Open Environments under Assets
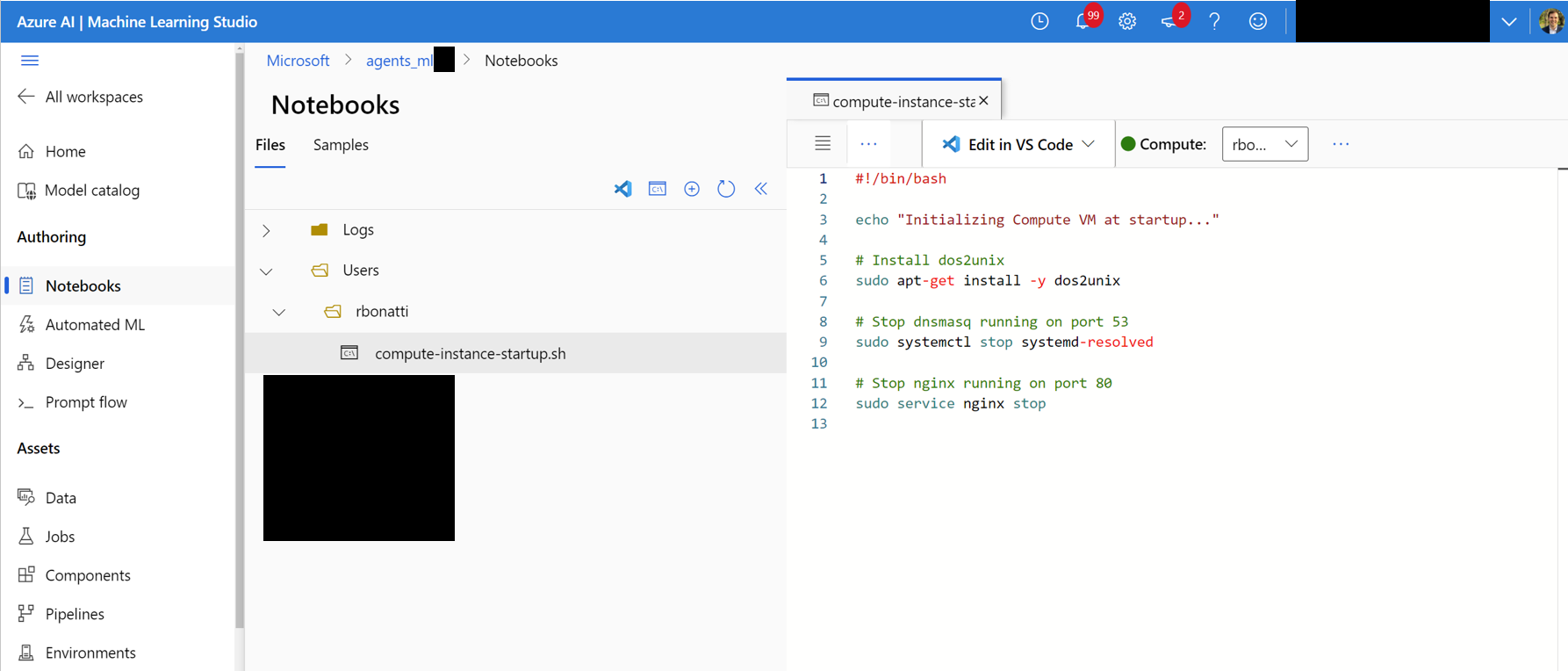Viewport: 1568px width, 671px height. tap(77, 652)
